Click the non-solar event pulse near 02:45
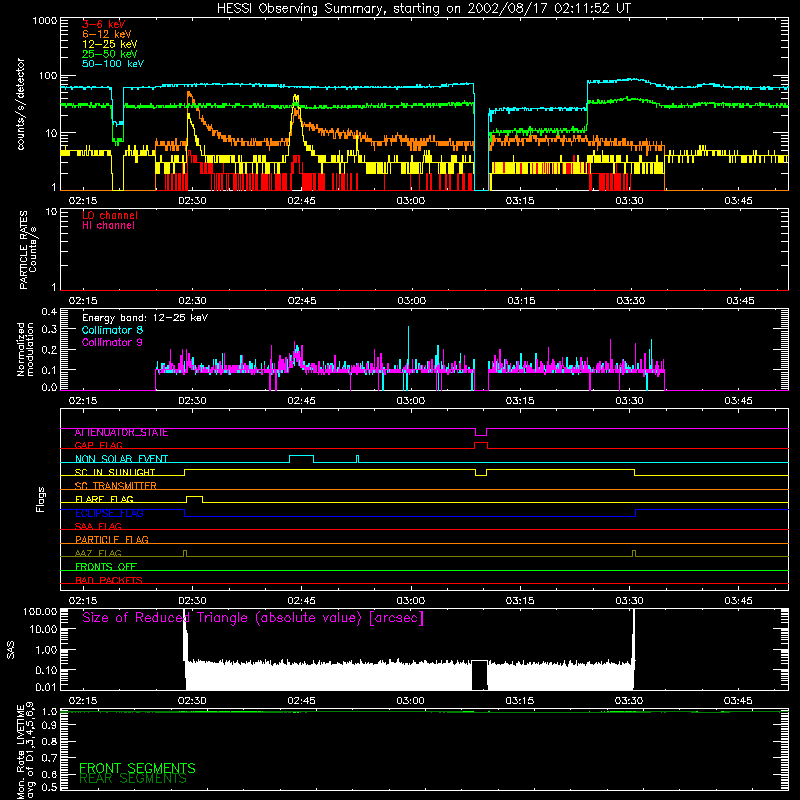The height and width of the screenshot is (800, 800). [x=302, y=459]
